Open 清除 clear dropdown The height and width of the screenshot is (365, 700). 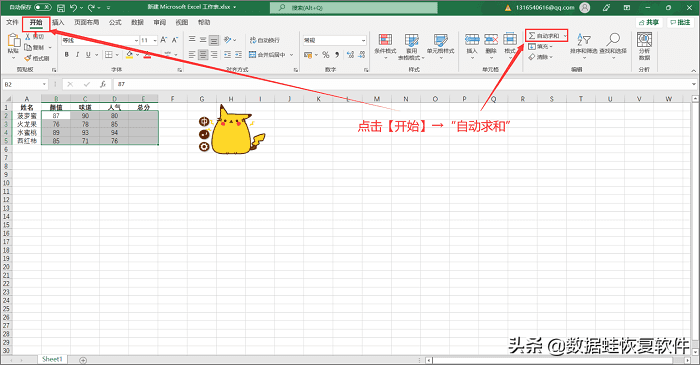pos(541,57)
